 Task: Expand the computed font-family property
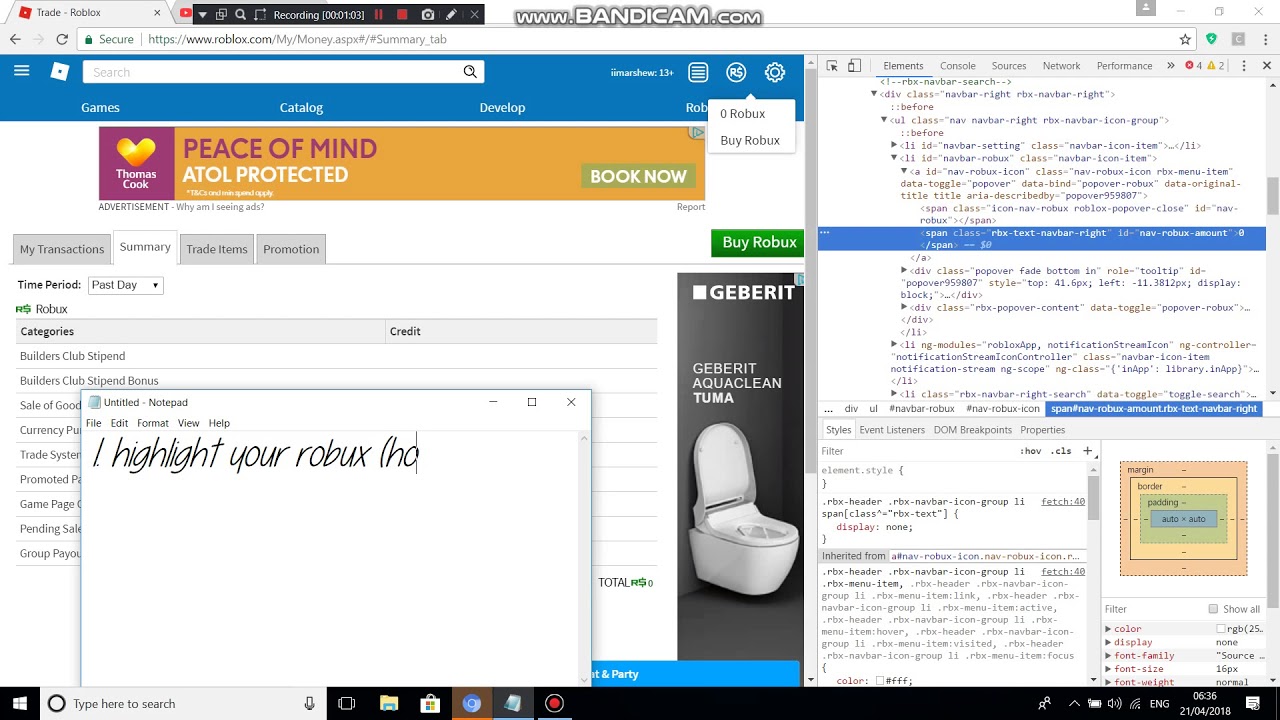pos(1108,656)
